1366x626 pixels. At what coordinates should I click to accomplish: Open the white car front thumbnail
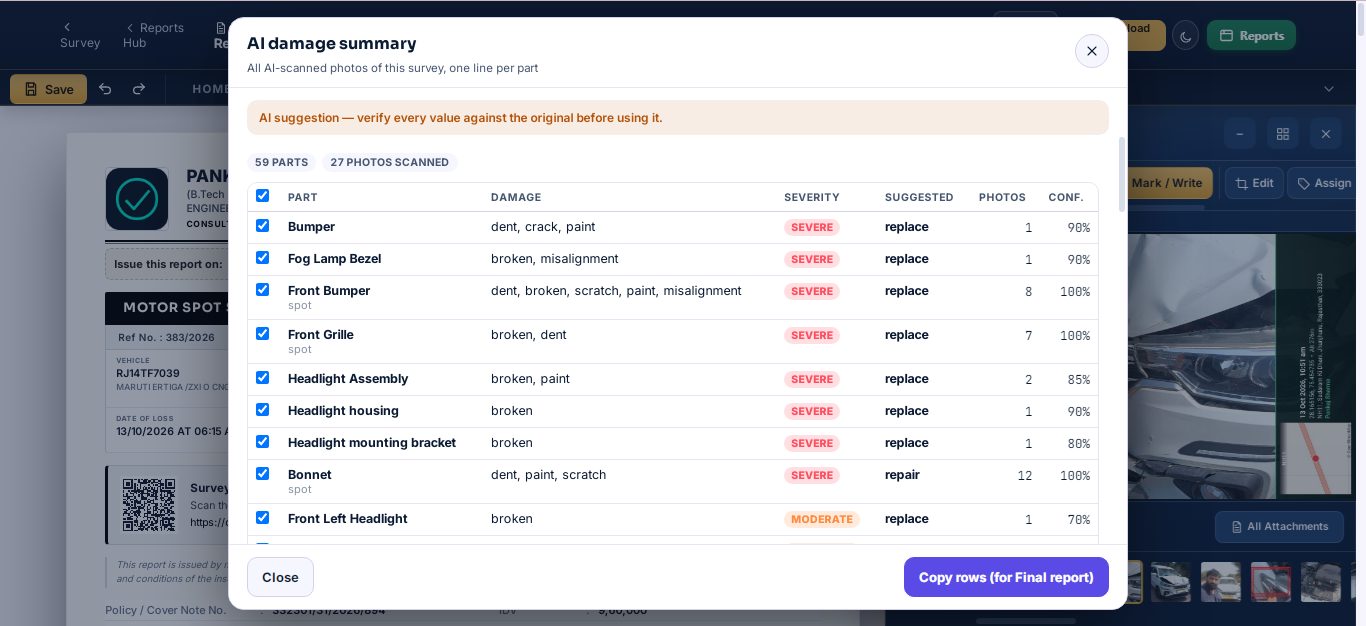[1170, 581]
